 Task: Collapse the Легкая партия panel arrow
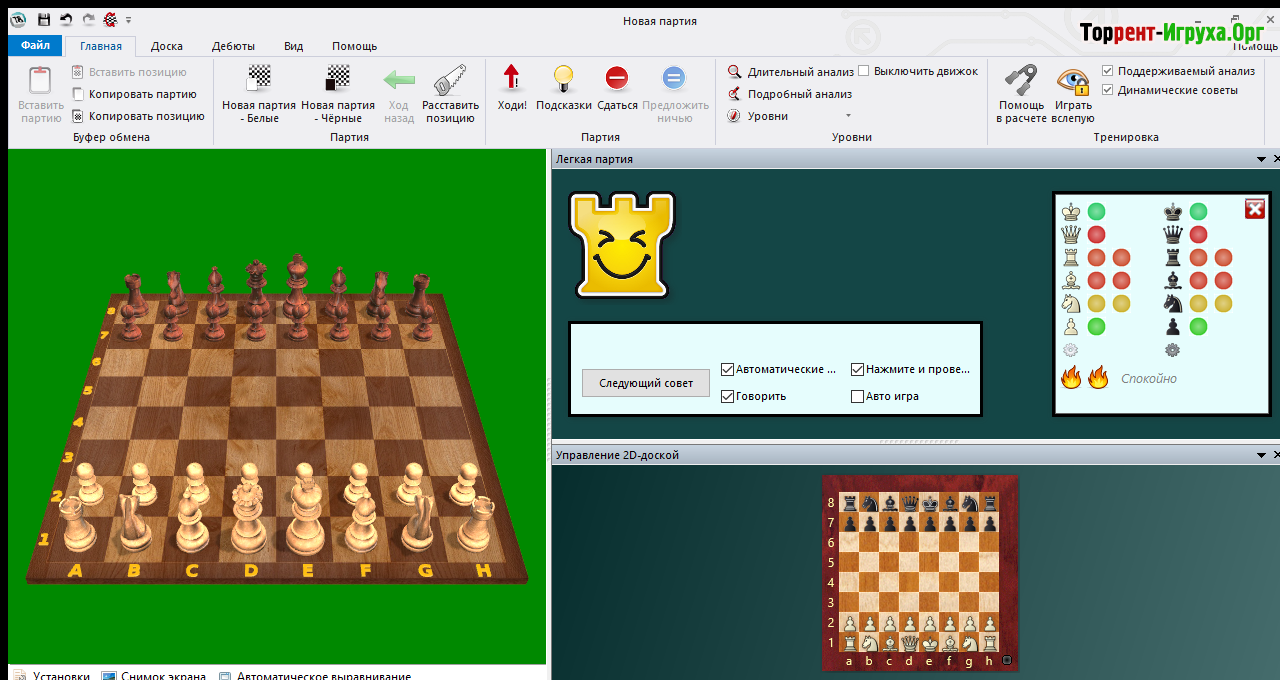click(1262, 159)
